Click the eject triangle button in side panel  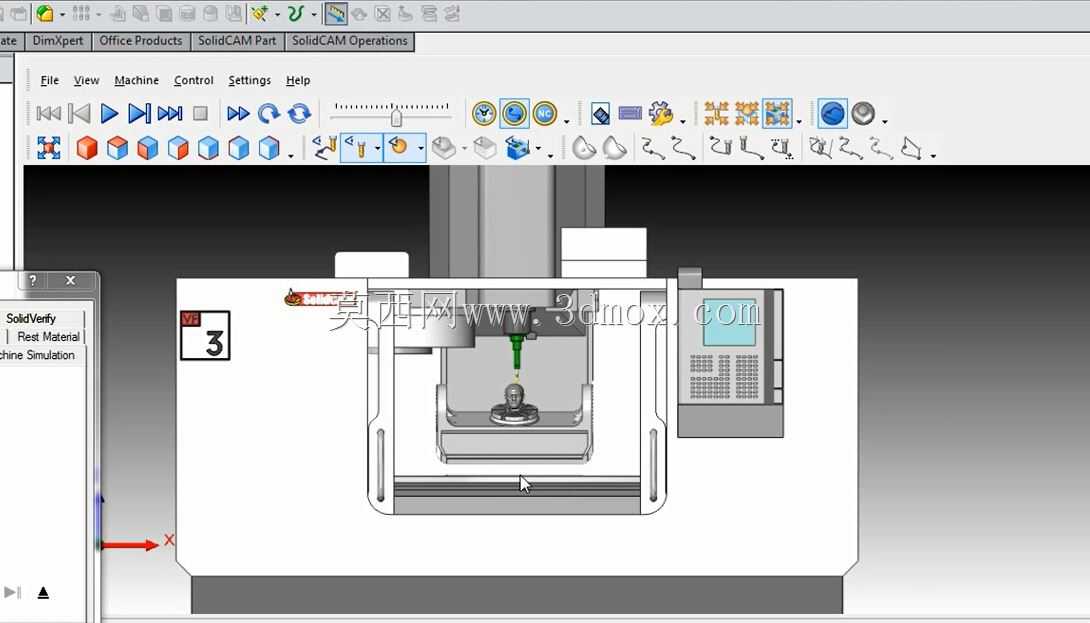coord(43,592)
